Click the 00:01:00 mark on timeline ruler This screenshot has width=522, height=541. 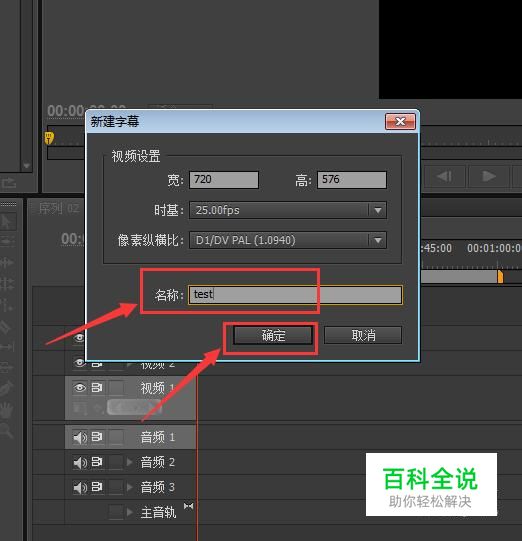tap(494, 248)
